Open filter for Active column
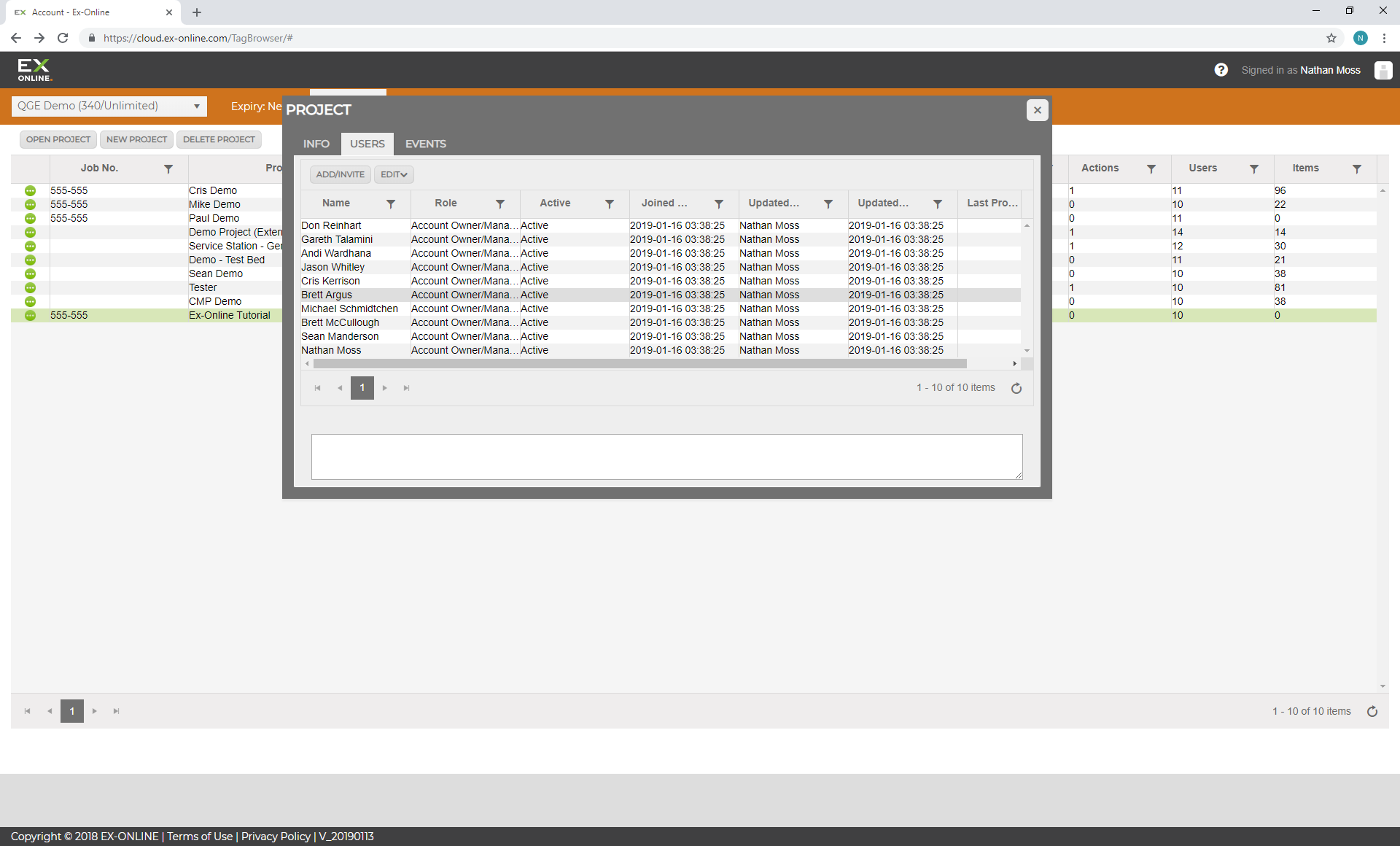 (610, 203)
